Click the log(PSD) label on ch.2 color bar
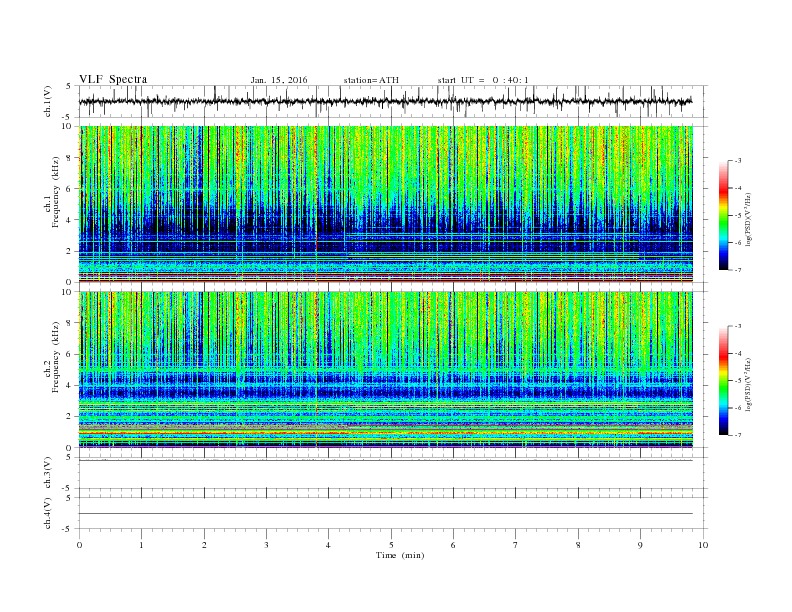 point(750,385)
